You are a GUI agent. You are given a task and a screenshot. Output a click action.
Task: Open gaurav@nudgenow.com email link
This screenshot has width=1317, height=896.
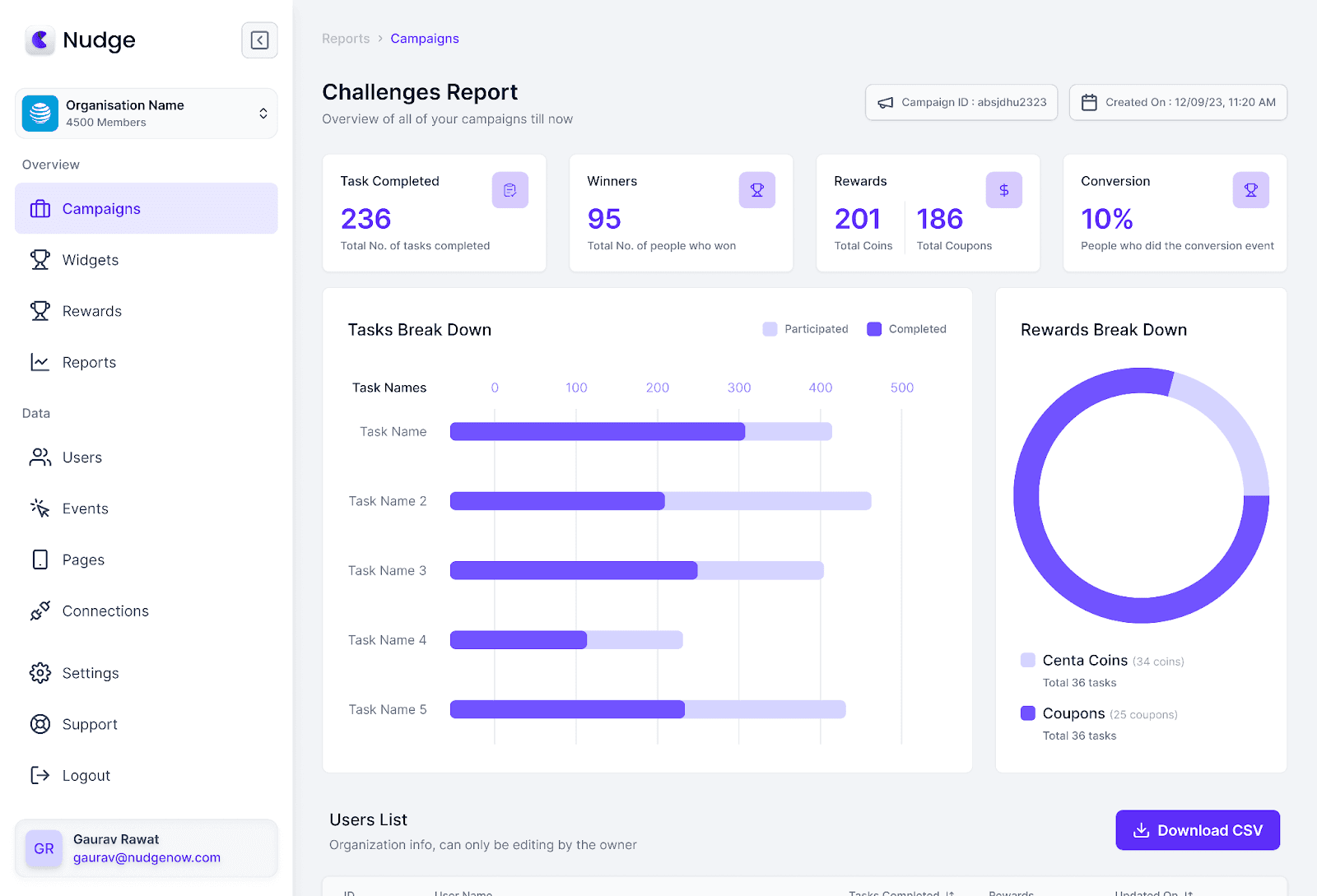pyautogui.click(x=147, y=857)
